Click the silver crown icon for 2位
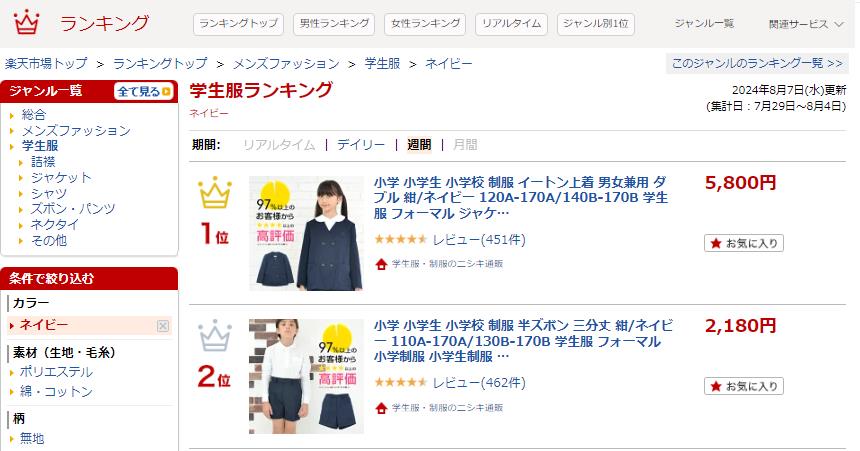The width and height of the screenshot is (860, 451). [x=215, y=336]
